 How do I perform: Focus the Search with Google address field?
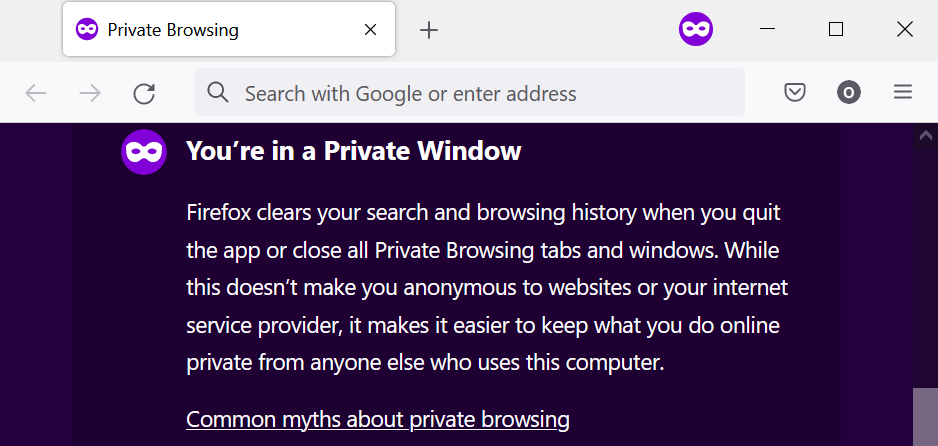tap(469, 92)
